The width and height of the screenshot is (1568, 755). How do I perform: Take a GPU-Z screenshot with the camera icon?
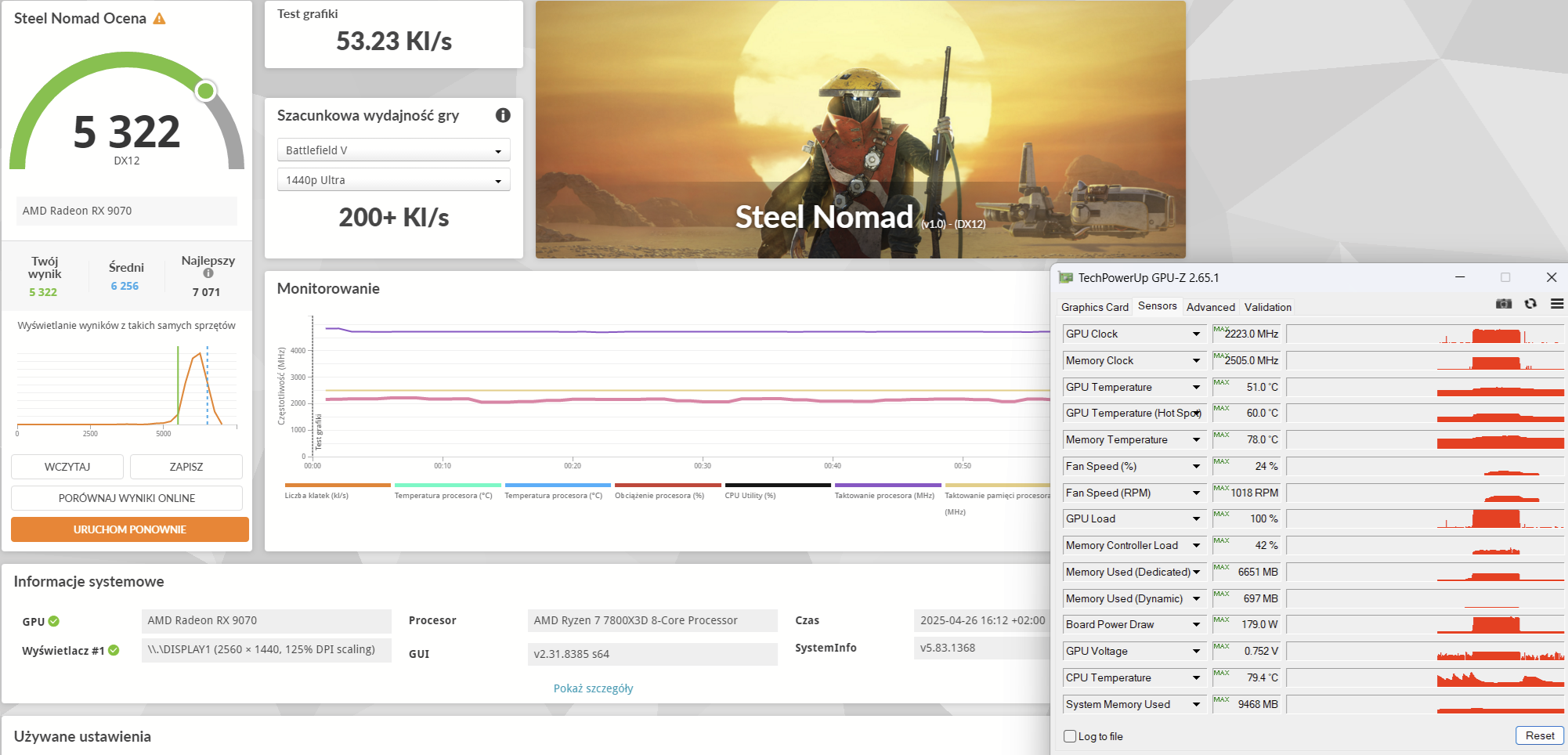[1504, 304]
